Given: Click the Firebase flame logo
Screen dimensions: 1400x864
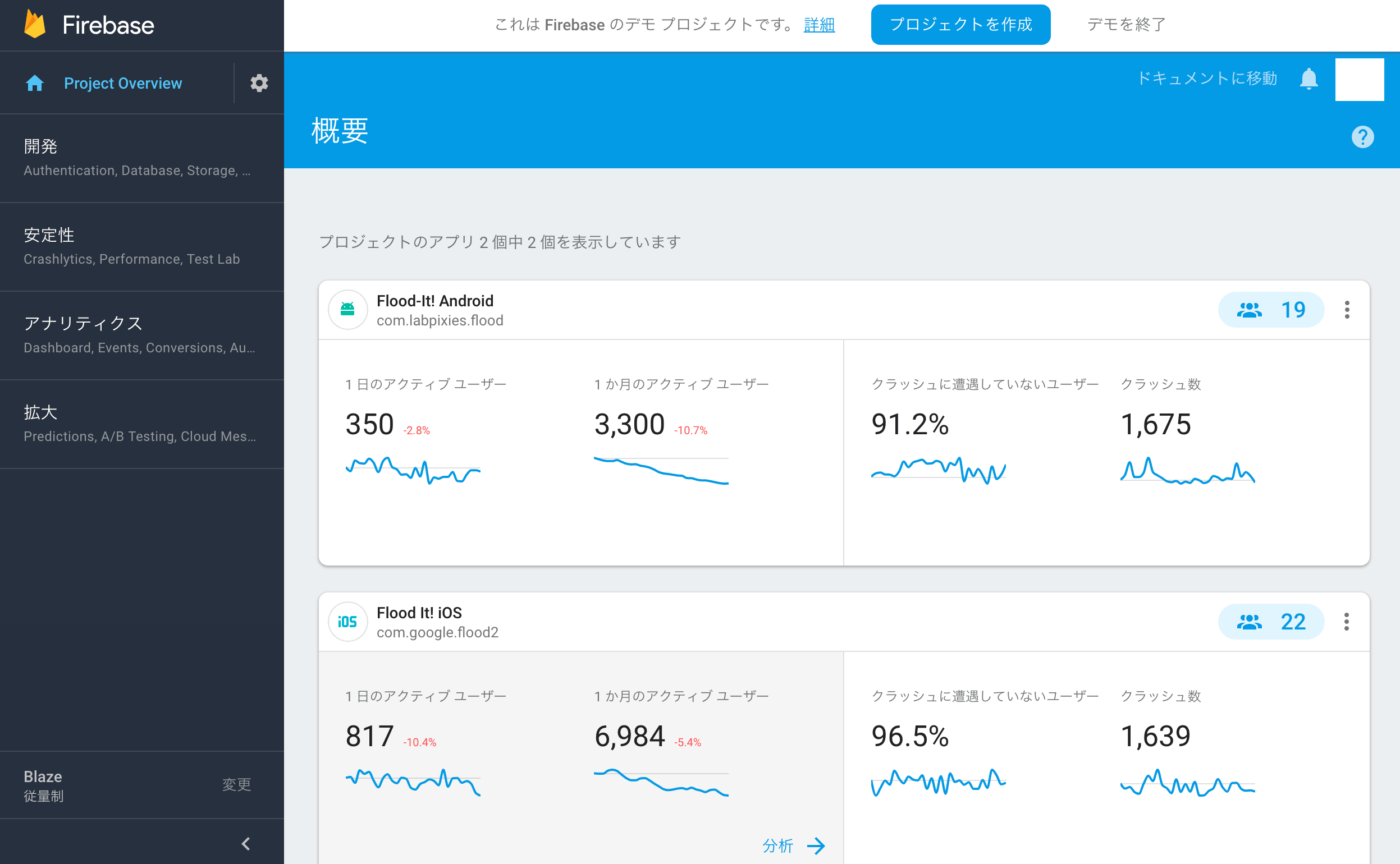Looking at the screenshot, I should [x=35, y=25].
